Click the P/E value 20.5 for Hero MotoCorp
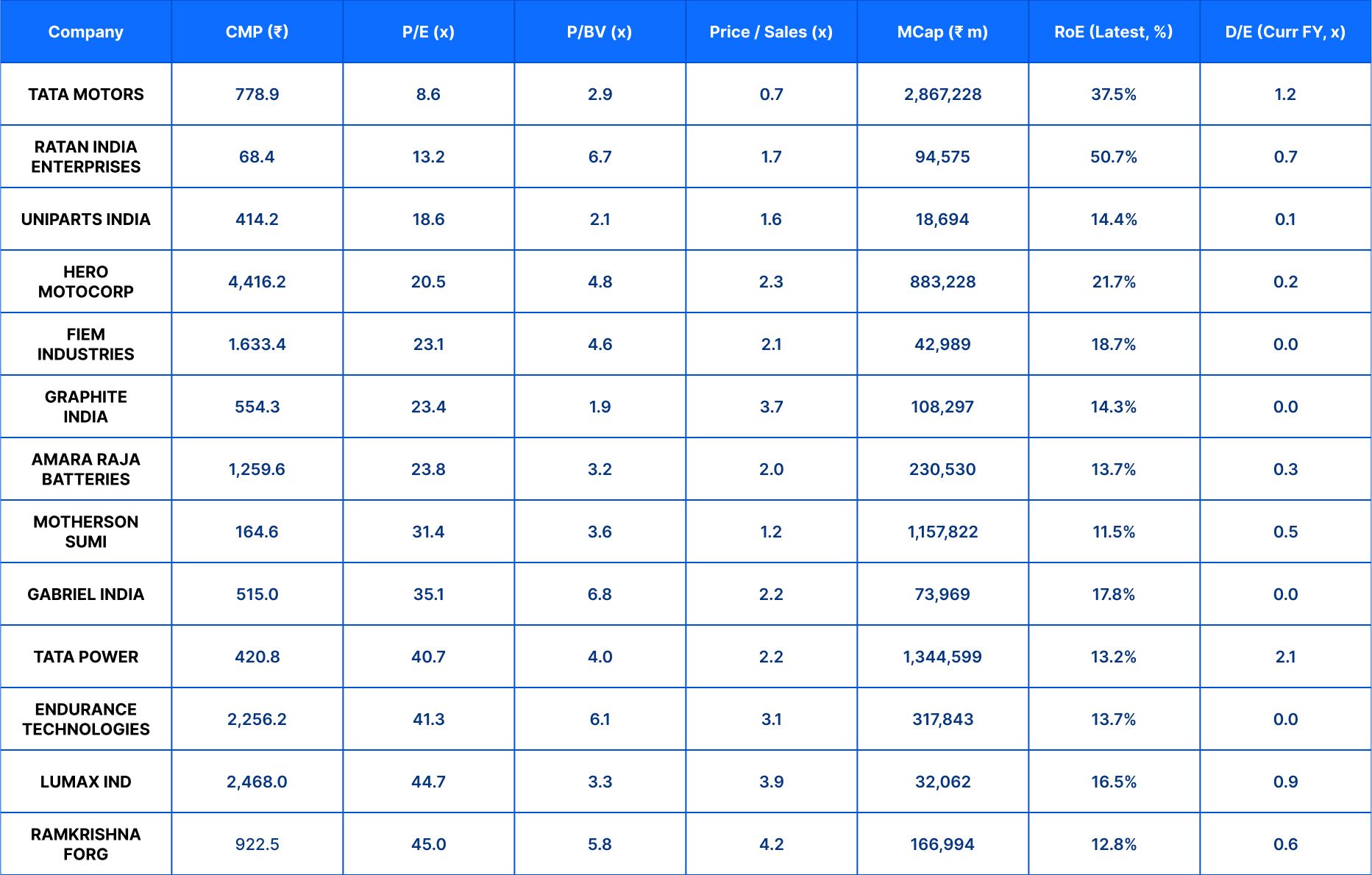The width and height of the screenshot is (1372, 875). point(428,281)
